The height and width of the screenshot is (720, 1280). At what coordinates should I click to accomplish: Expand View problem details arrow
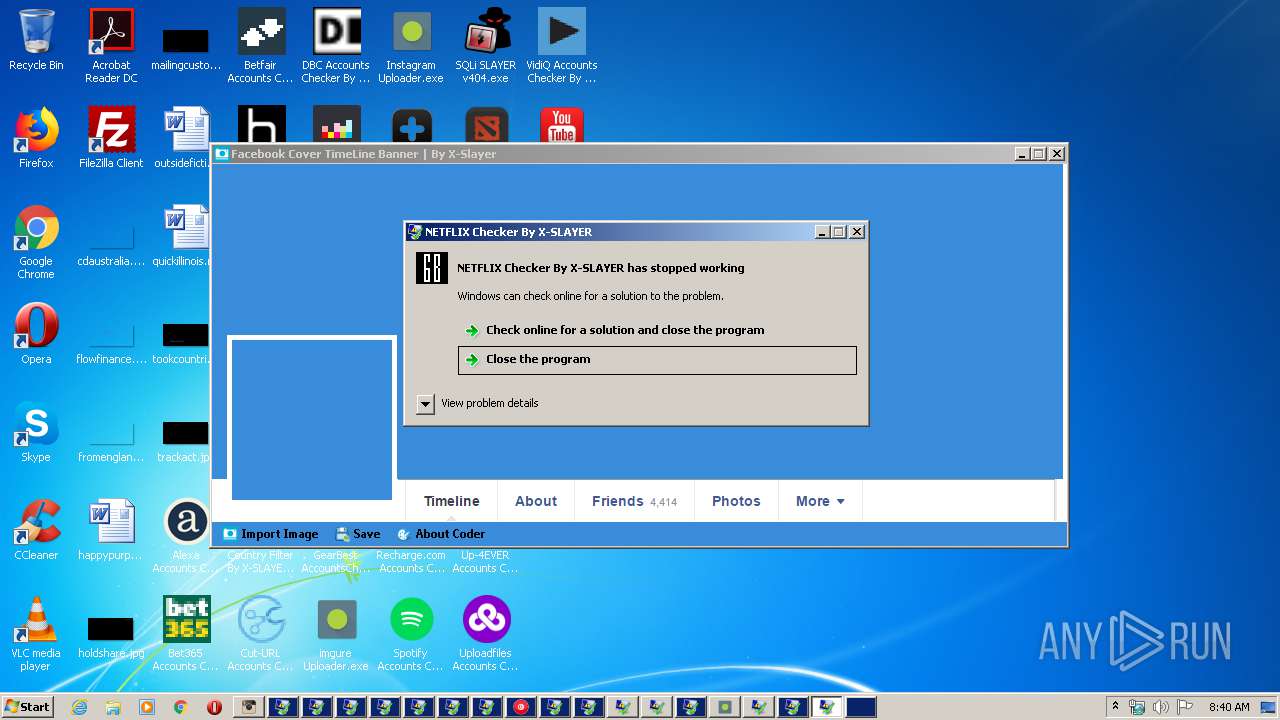tap(425, 403)
